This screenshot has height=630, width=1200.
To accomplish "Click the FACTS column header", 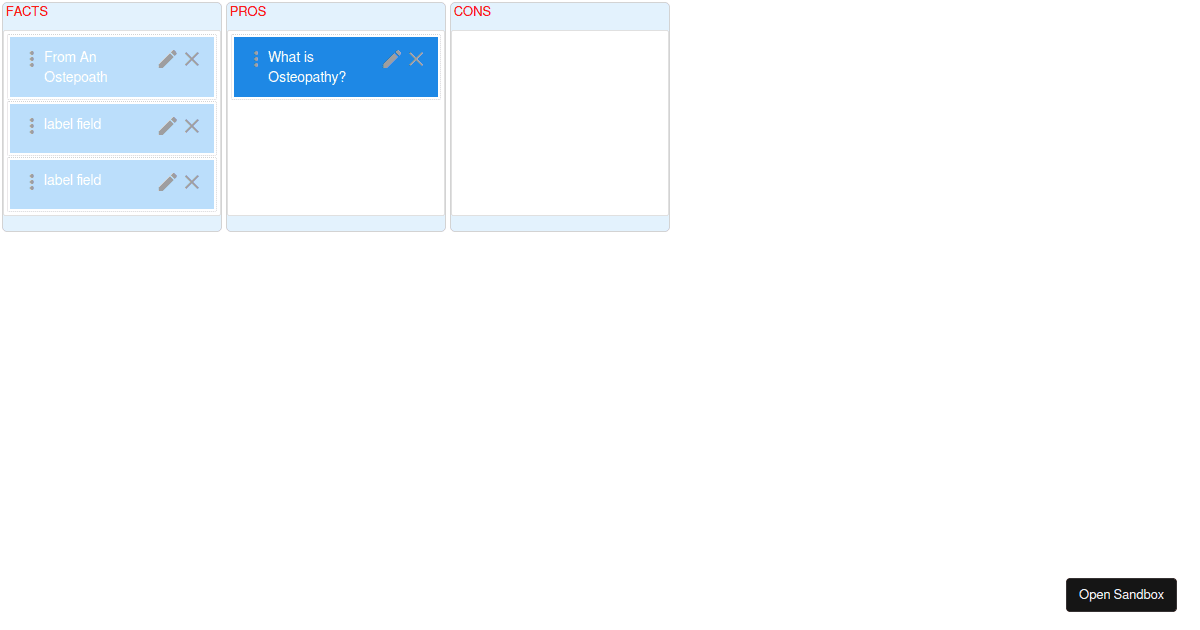I will coord(28,12).
